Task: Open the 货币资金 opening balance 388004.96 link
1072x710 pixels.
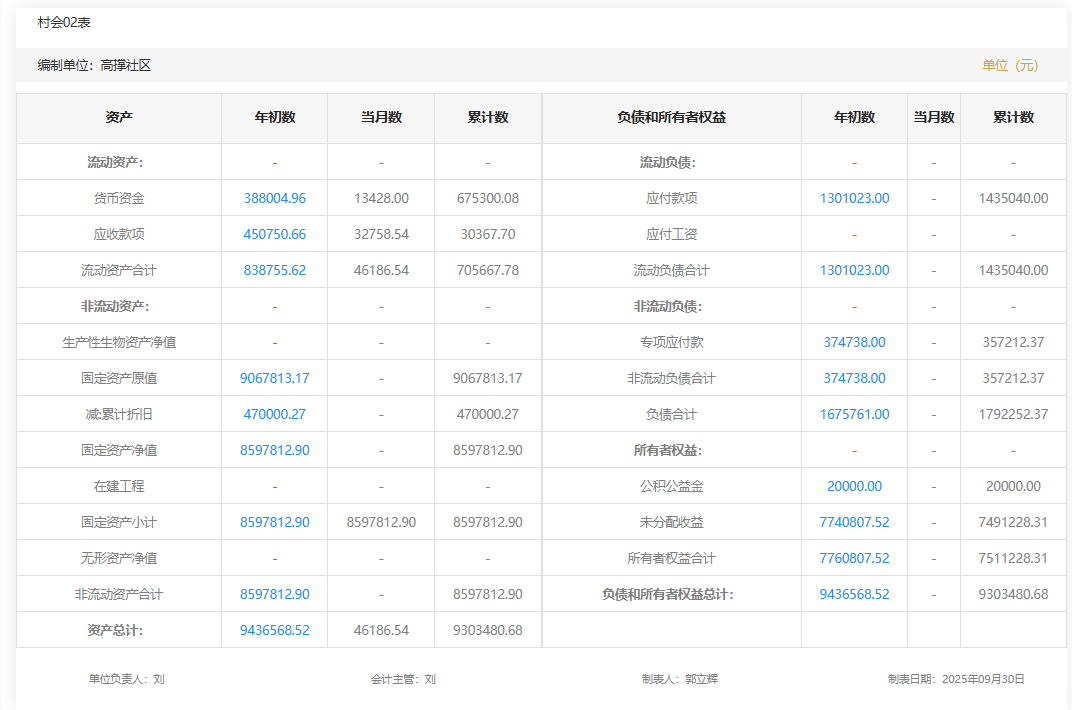Action: 275,198
